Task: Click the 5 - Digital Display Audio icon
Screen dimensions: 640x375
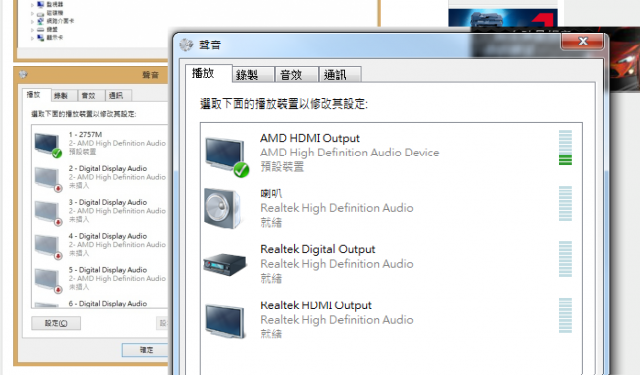Action: click(x=48, y=280)
